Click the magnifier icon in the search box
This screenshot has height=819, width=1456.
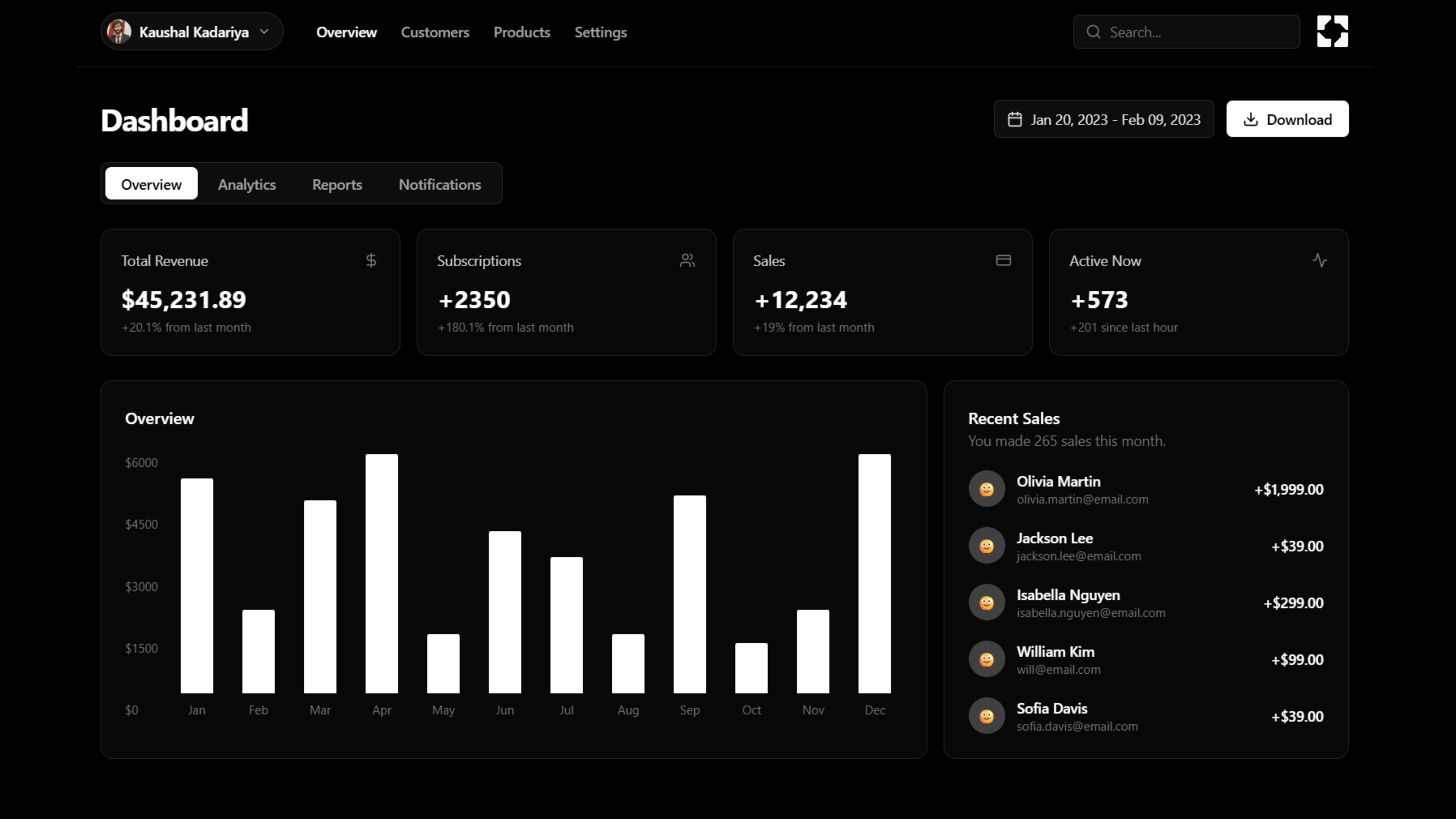coord(1093,31)
